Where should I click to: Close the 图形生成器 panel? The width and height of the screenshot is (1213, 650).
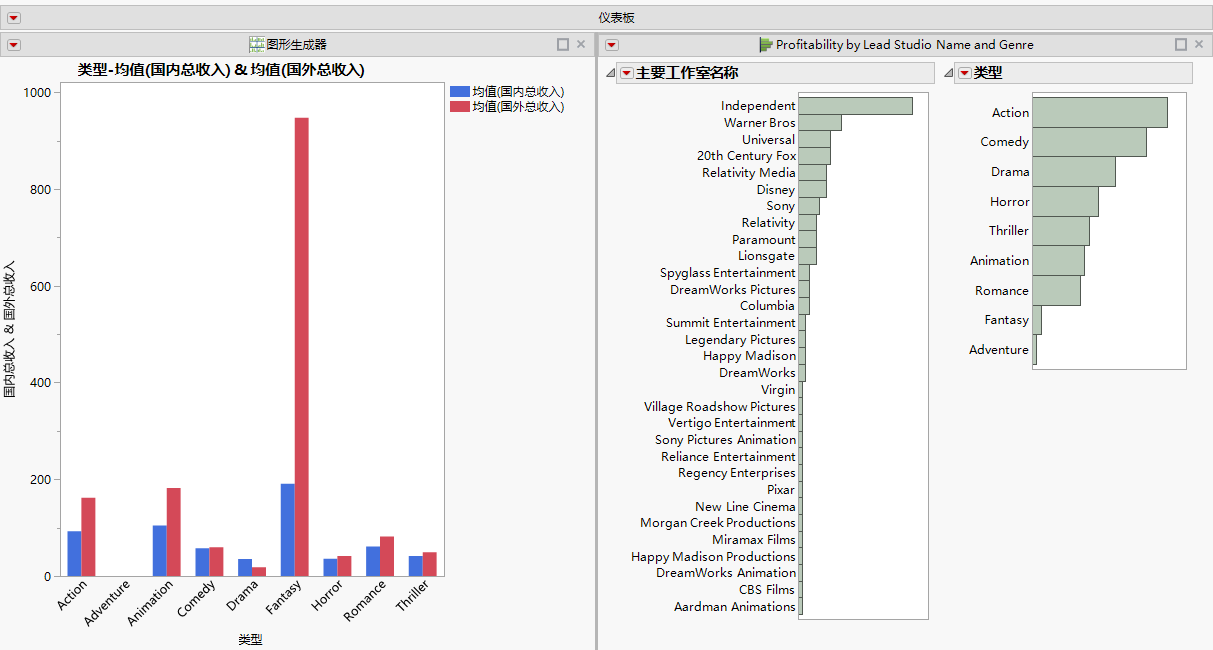point(581,45)
